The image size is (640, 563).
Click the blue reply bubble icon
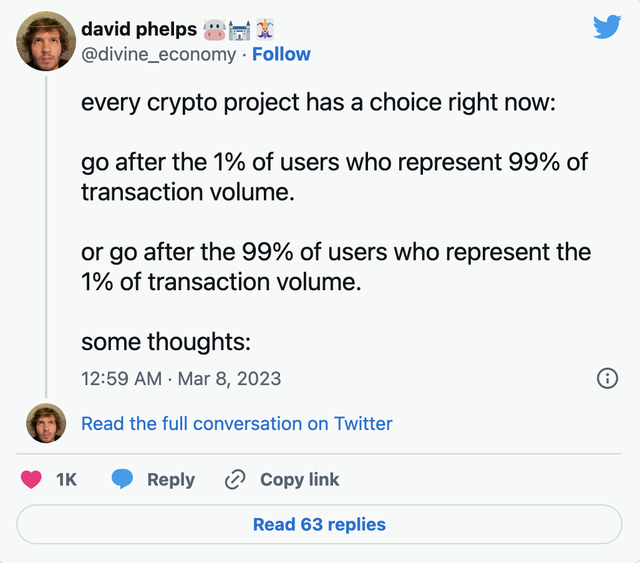click(x=122, y=480)
